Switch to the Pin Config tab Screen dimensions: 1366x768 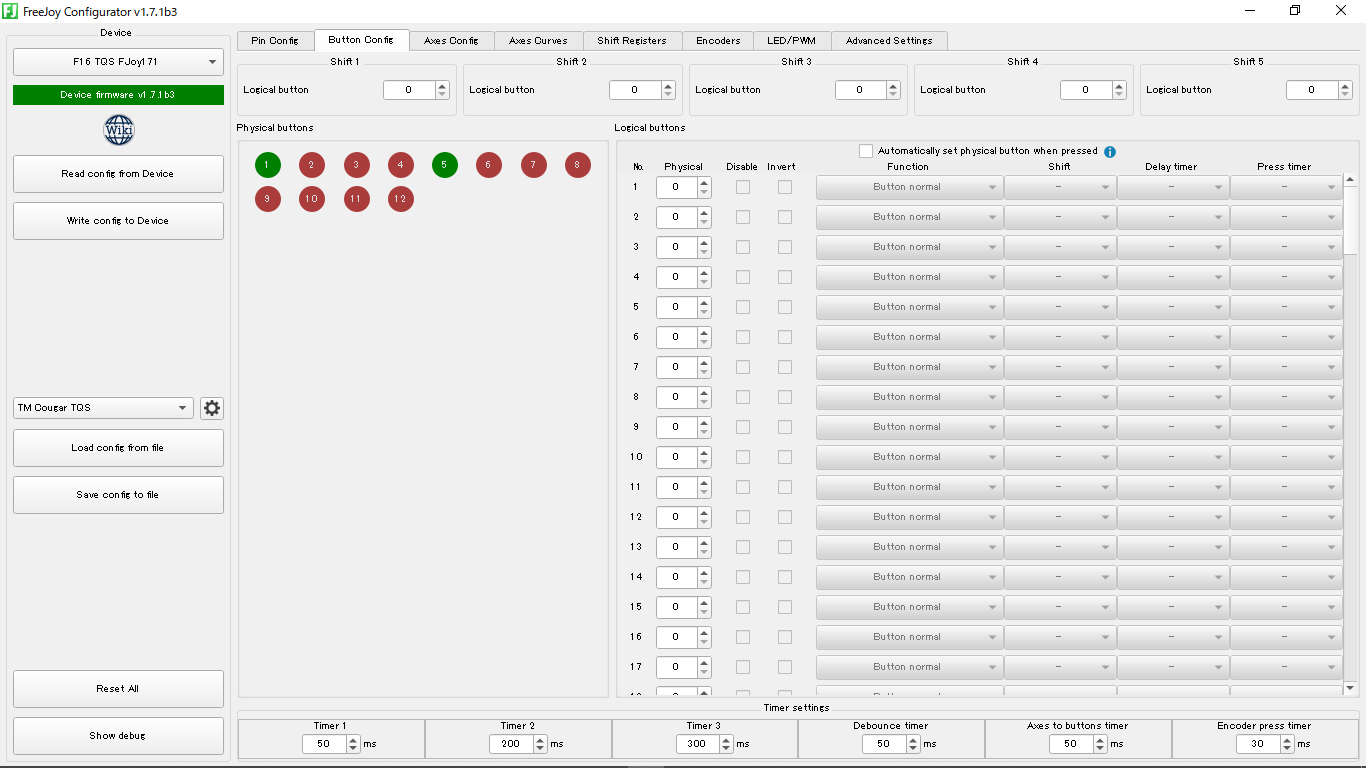[x=275, y=41]
